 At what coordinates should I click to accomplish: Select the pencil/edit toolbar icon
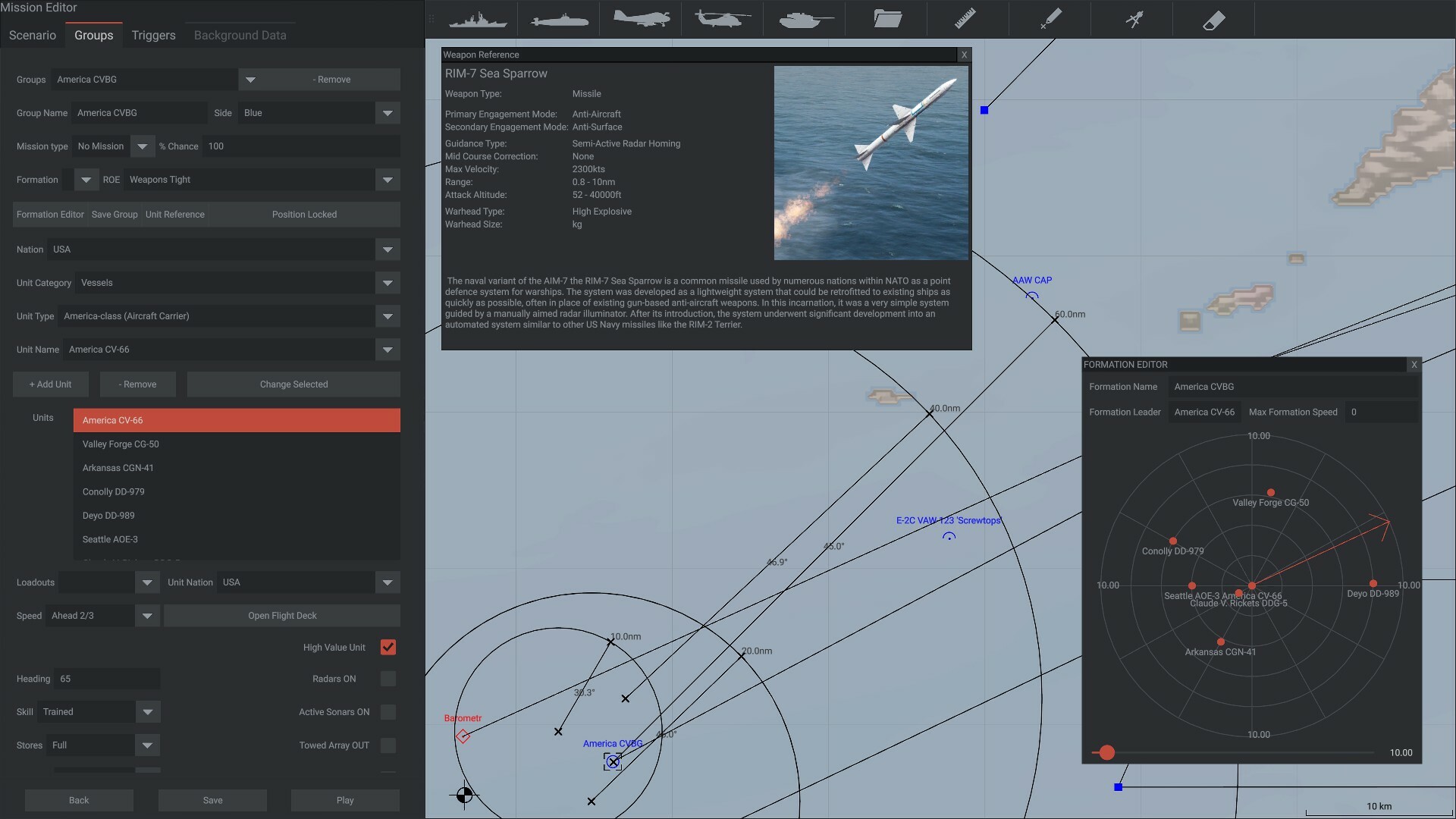(1049, 18)
